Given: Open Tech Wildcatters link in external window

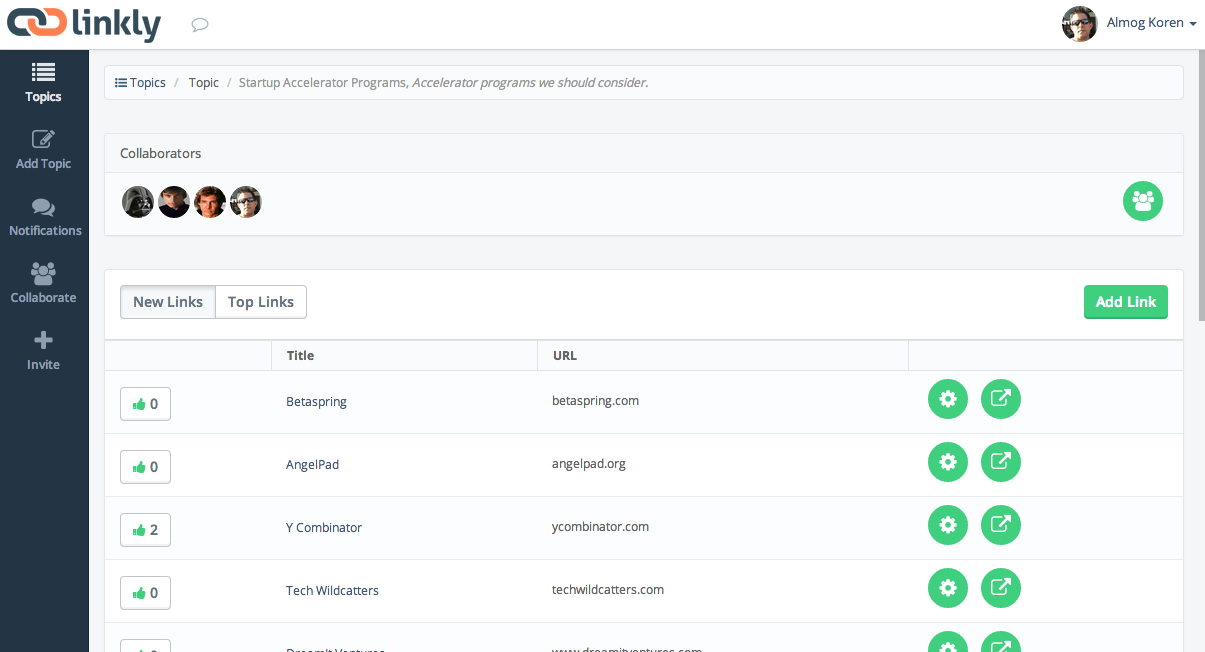Looking at the screenshot, I should click(1001, 588).
